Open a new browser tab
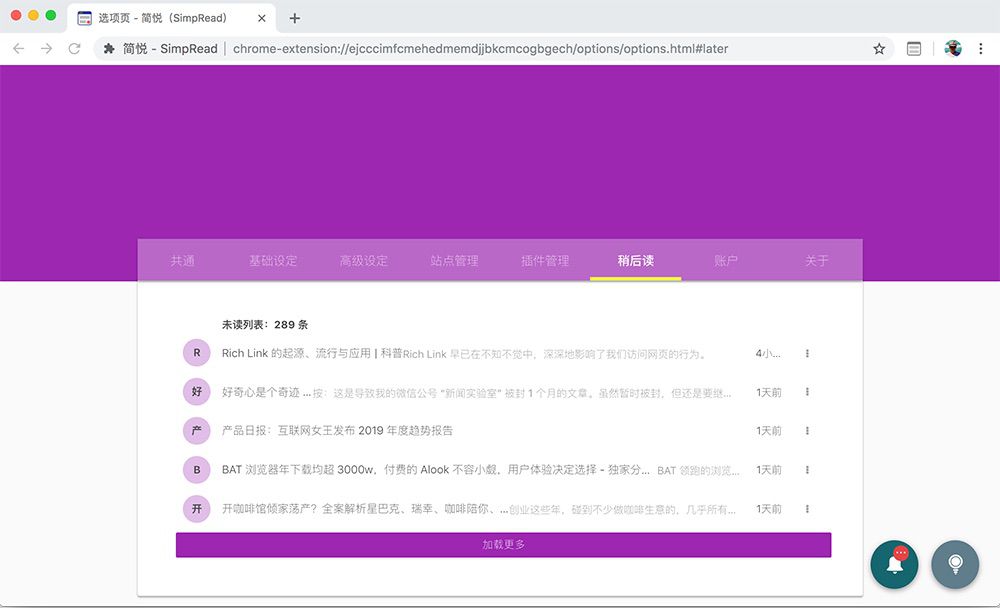The height and width of the screenshot is (608, 1000). [x=295, y=18]
